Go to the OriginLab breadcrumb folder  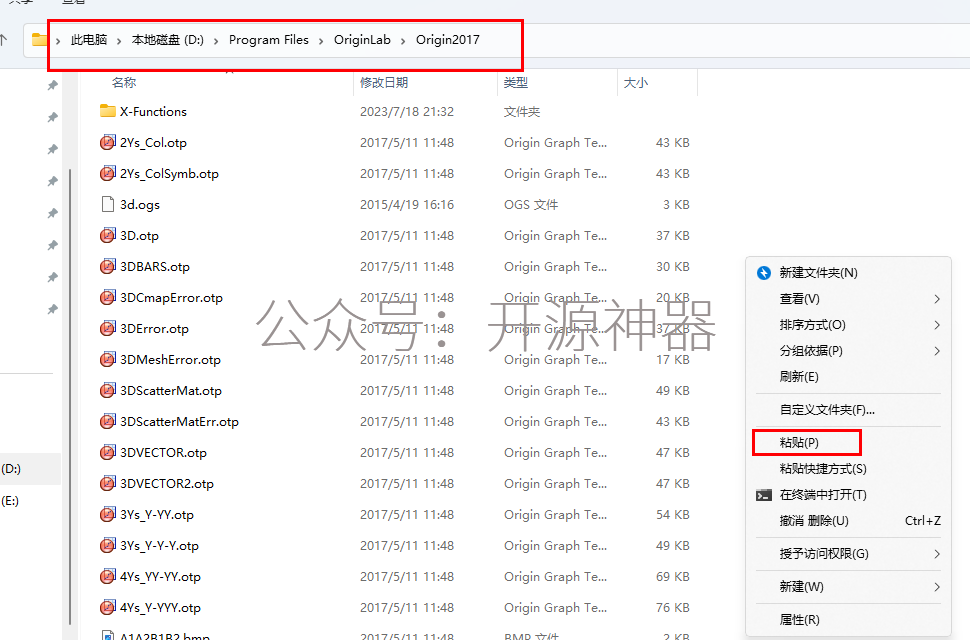click(363, 40)
